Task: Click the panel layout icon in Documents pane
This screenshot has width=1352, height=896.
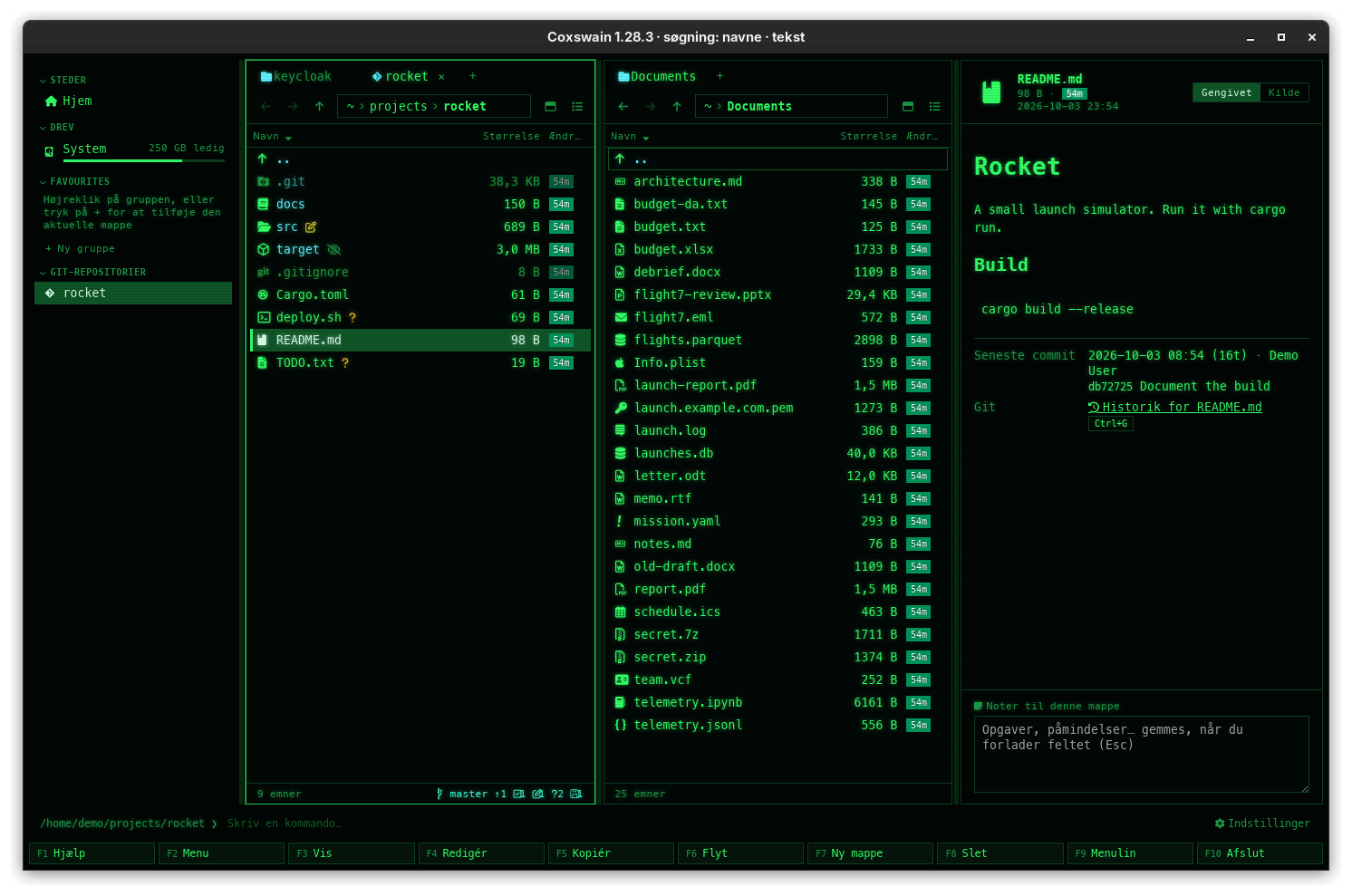Action: [908, 107]
